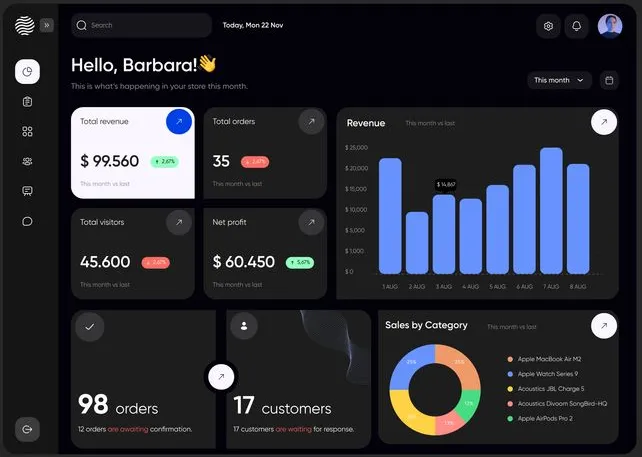This screenshot has height=457, width=642.
Task: Open the chat bubble sidebar icon
Action: [x=27, y=222]
